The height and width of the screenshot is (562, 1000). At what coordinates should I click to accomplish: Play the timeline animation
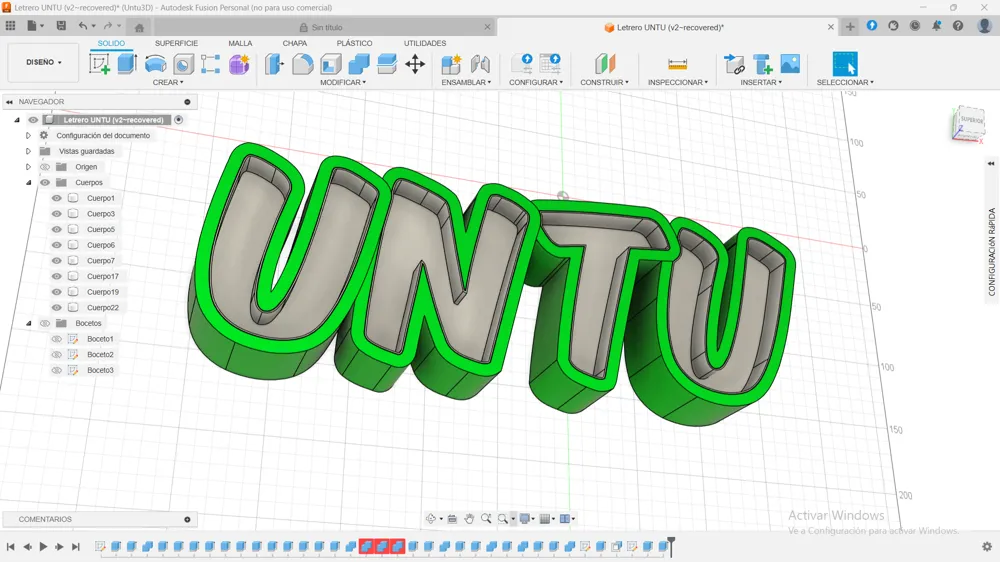point(43,547)
